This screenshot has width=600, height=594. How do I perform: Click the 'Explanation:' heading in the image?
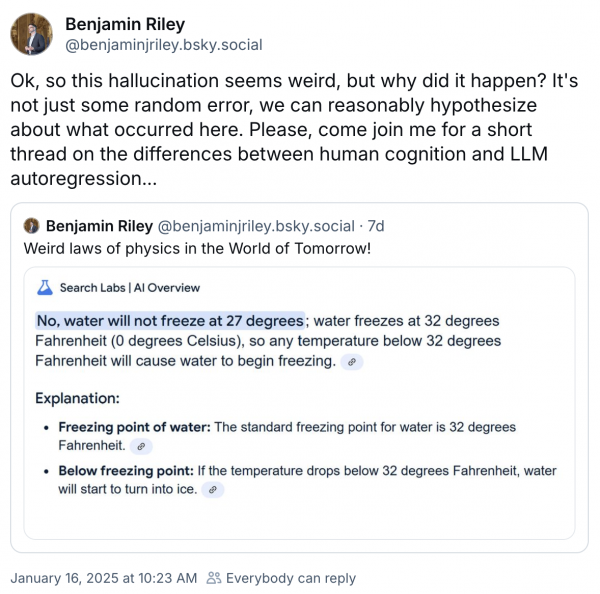(78, 398)
